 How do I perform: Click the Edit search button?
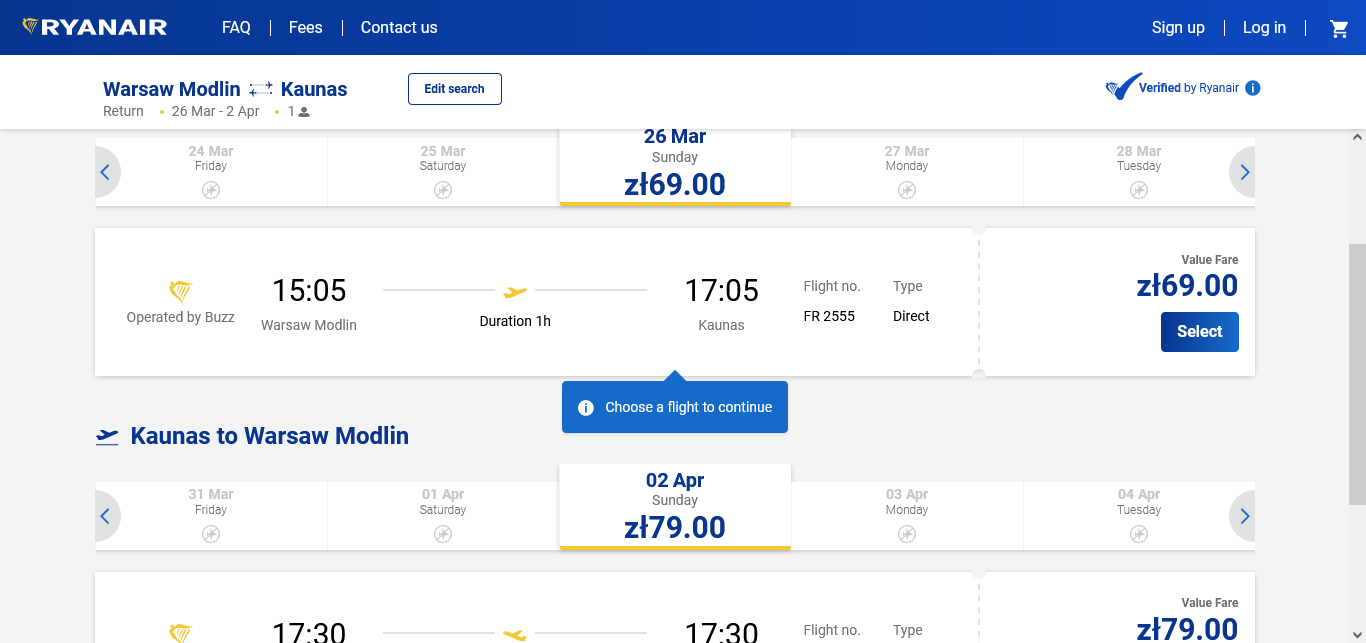click(x=455, y=89)
